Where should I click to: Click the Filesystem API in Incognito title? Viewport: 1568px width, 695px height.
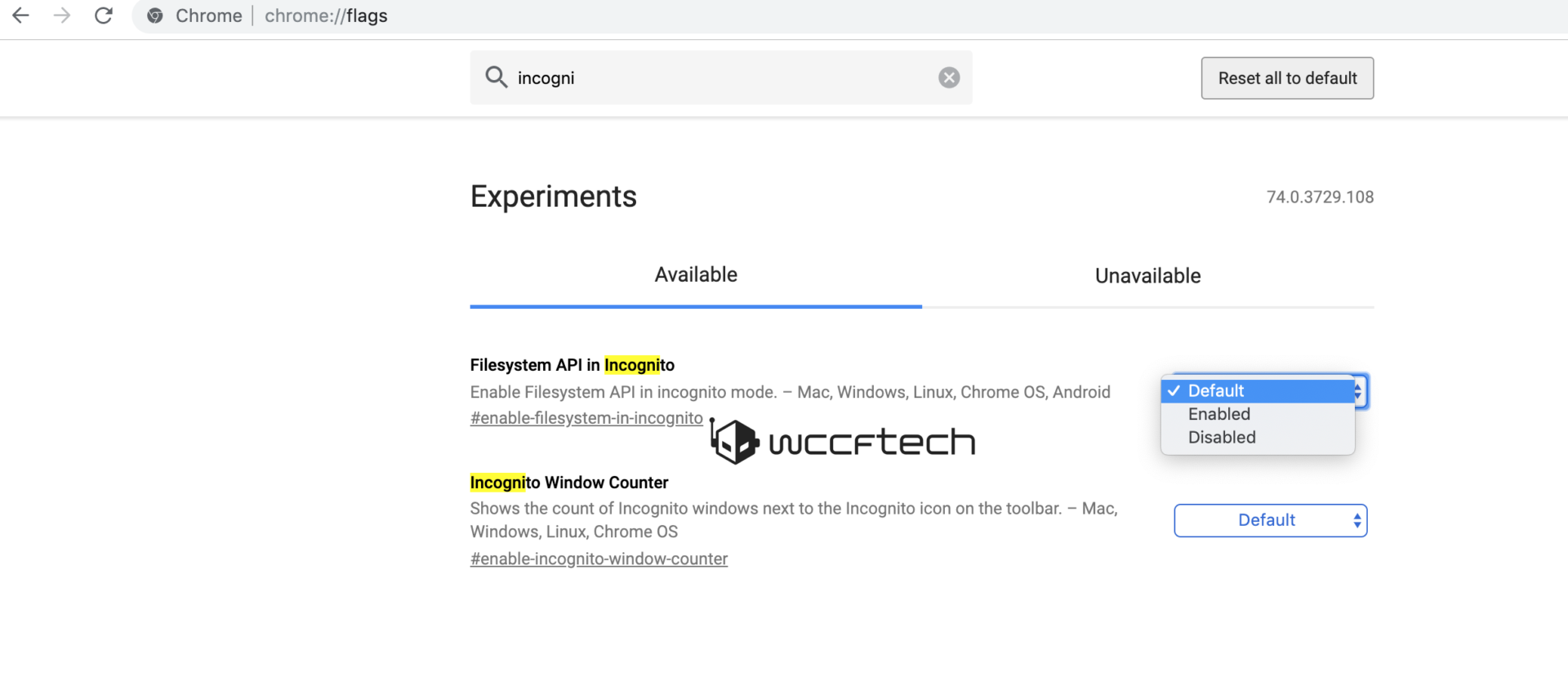point(572,365)
